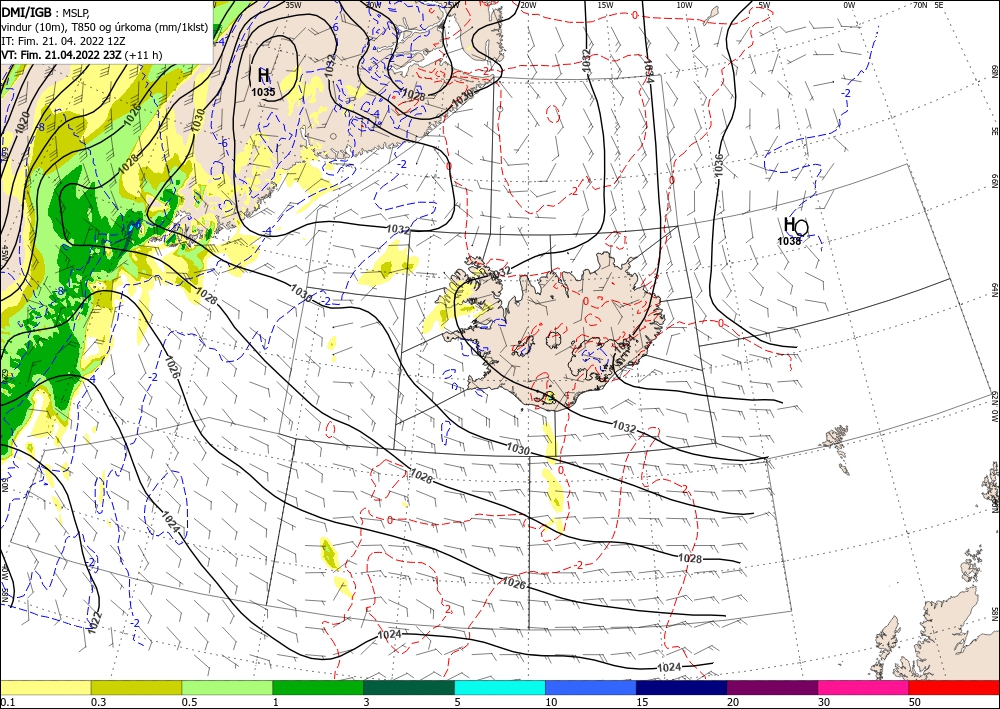Select the navy 15–20 legend color

click(x=682, y=687)
